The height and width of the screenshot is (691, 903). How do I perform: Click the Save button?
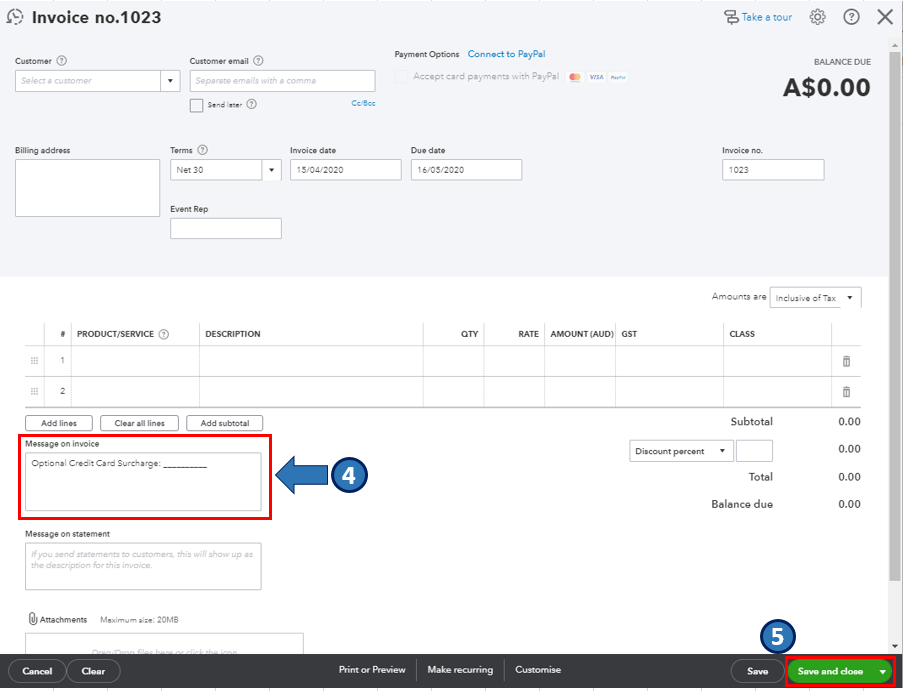click(x=757, y=671)
